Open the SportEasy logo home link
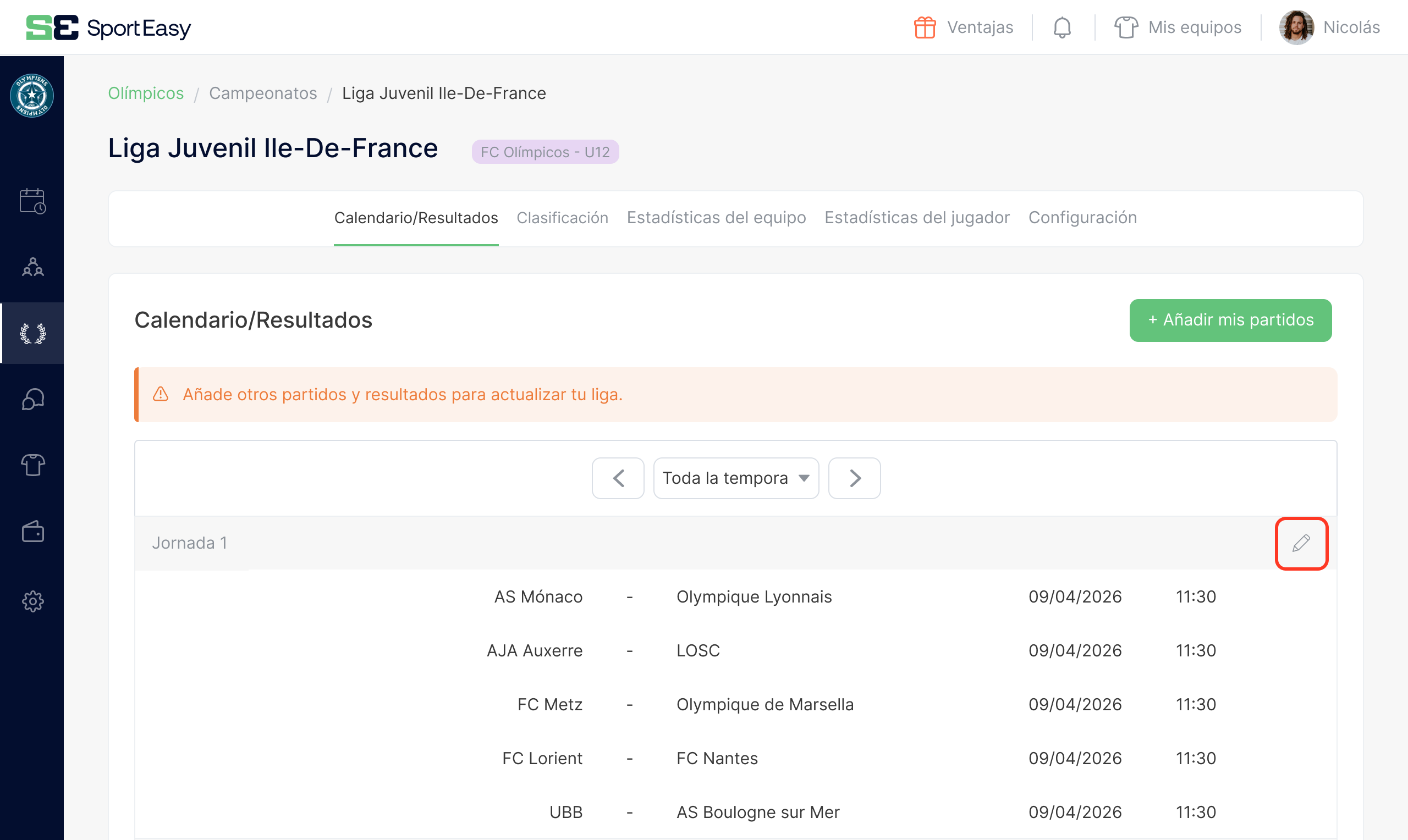The height and width of the screenshot is (840, 1408). click(x=109, y=27)
